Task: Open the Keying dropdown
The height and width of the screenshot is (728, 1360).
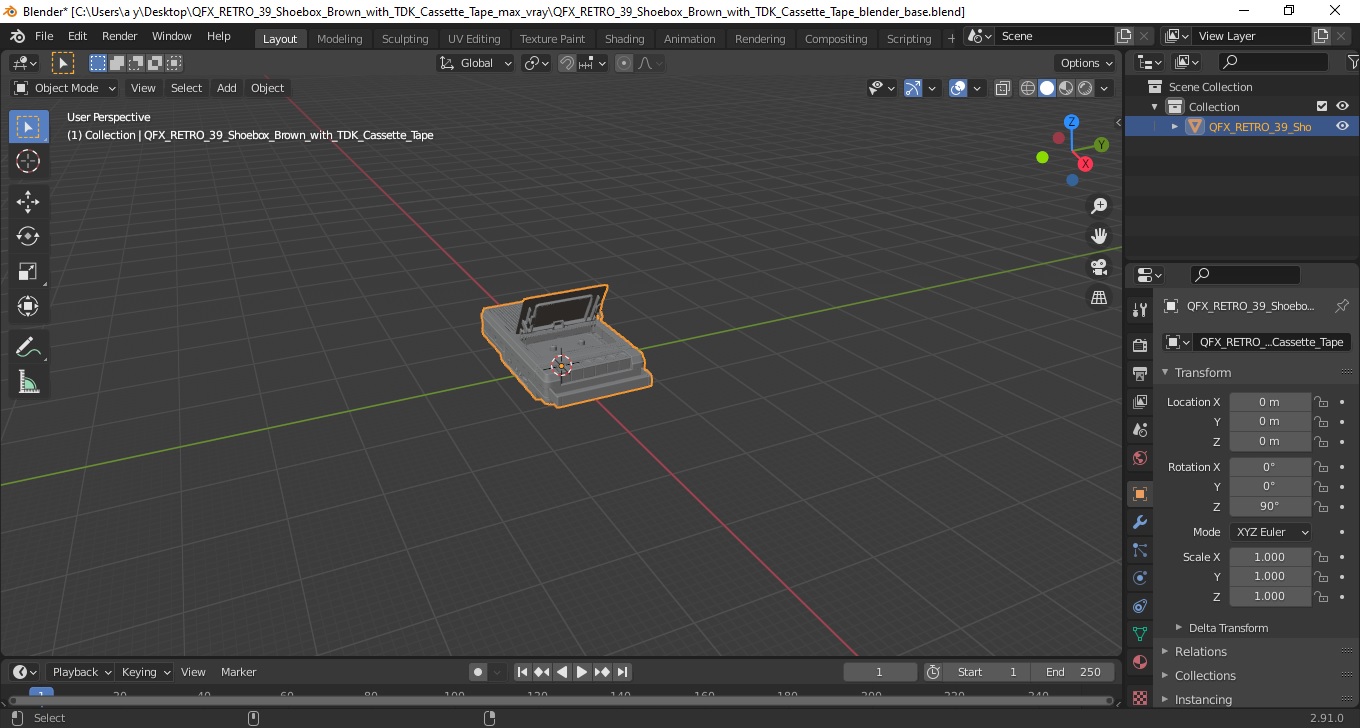Action: click(x=145, y=672)
